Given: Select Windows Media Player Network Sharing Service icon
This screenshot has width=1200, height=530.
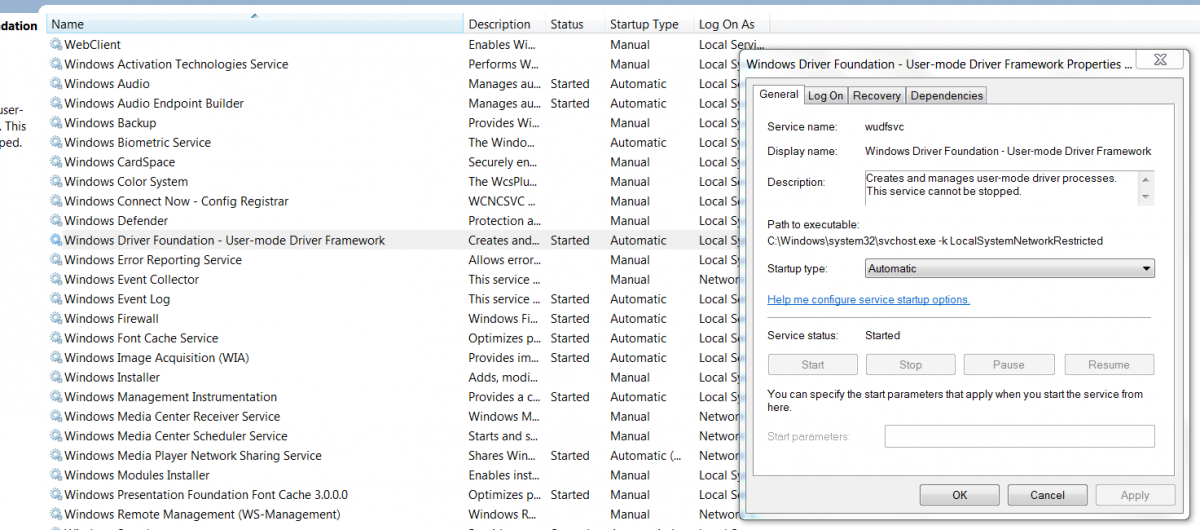Looking at the screenshot, I should 56,456.
